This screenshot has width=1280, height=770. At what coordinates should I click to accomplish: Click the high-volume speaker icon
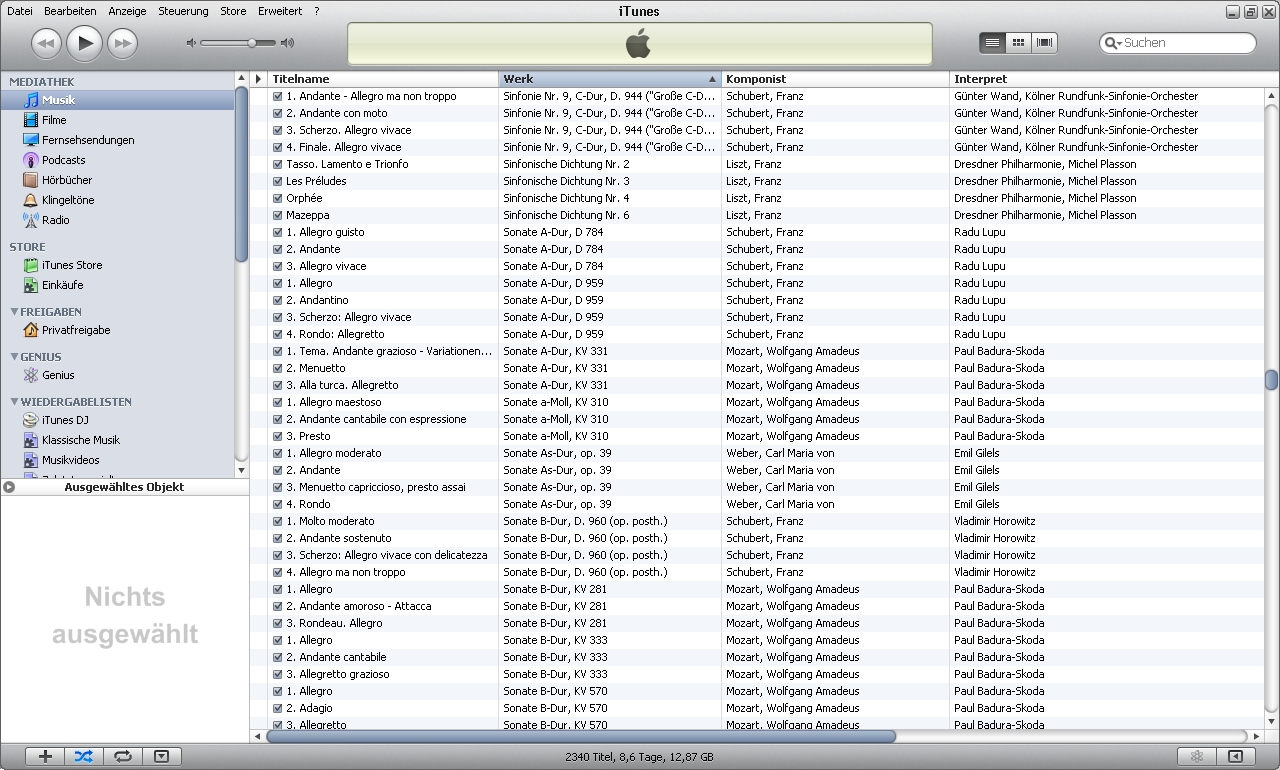click(x=287, y=43)
